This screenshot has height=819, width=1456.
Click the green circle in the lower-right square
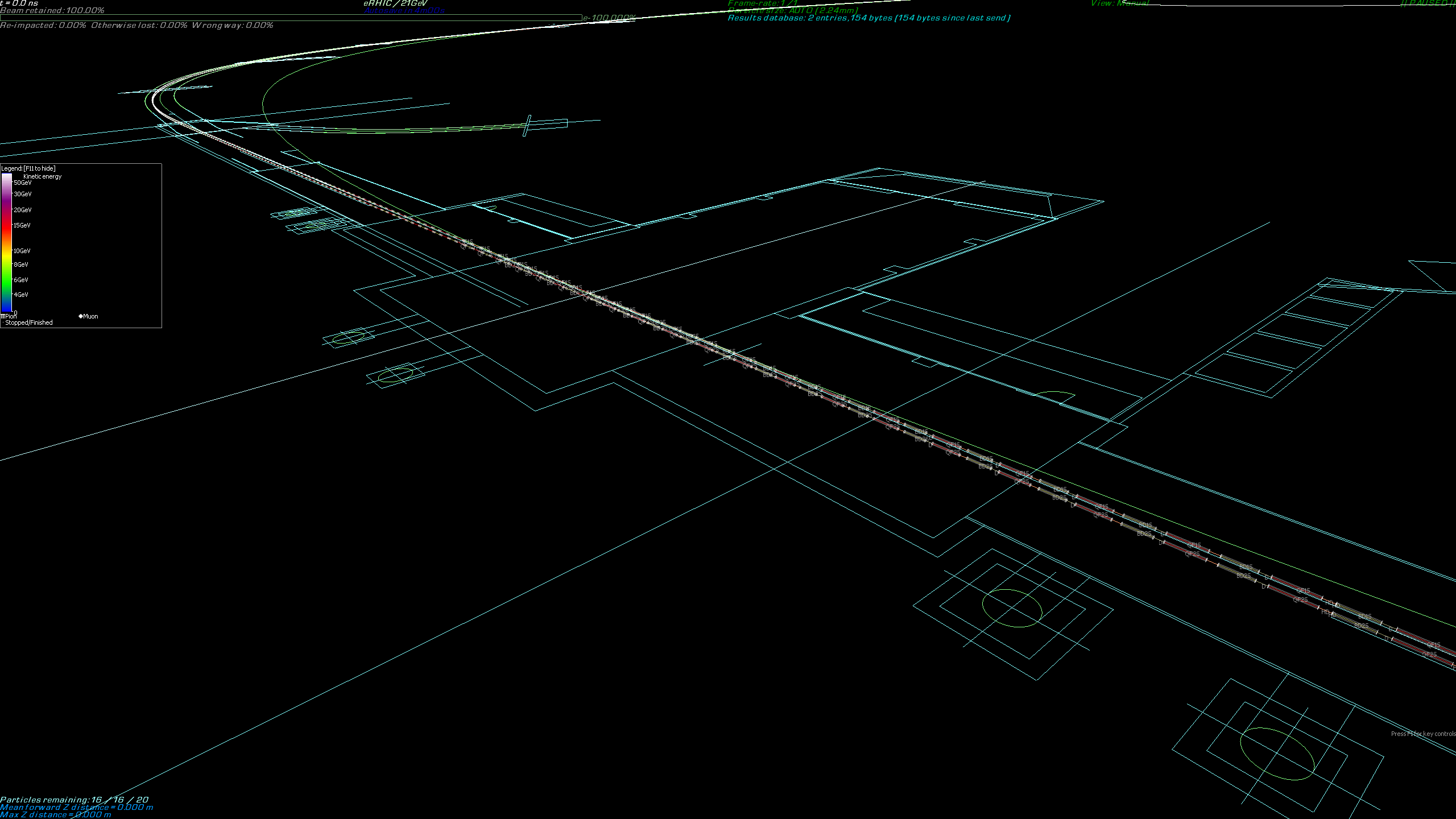pyautogui.click(x=1276, y=753)
